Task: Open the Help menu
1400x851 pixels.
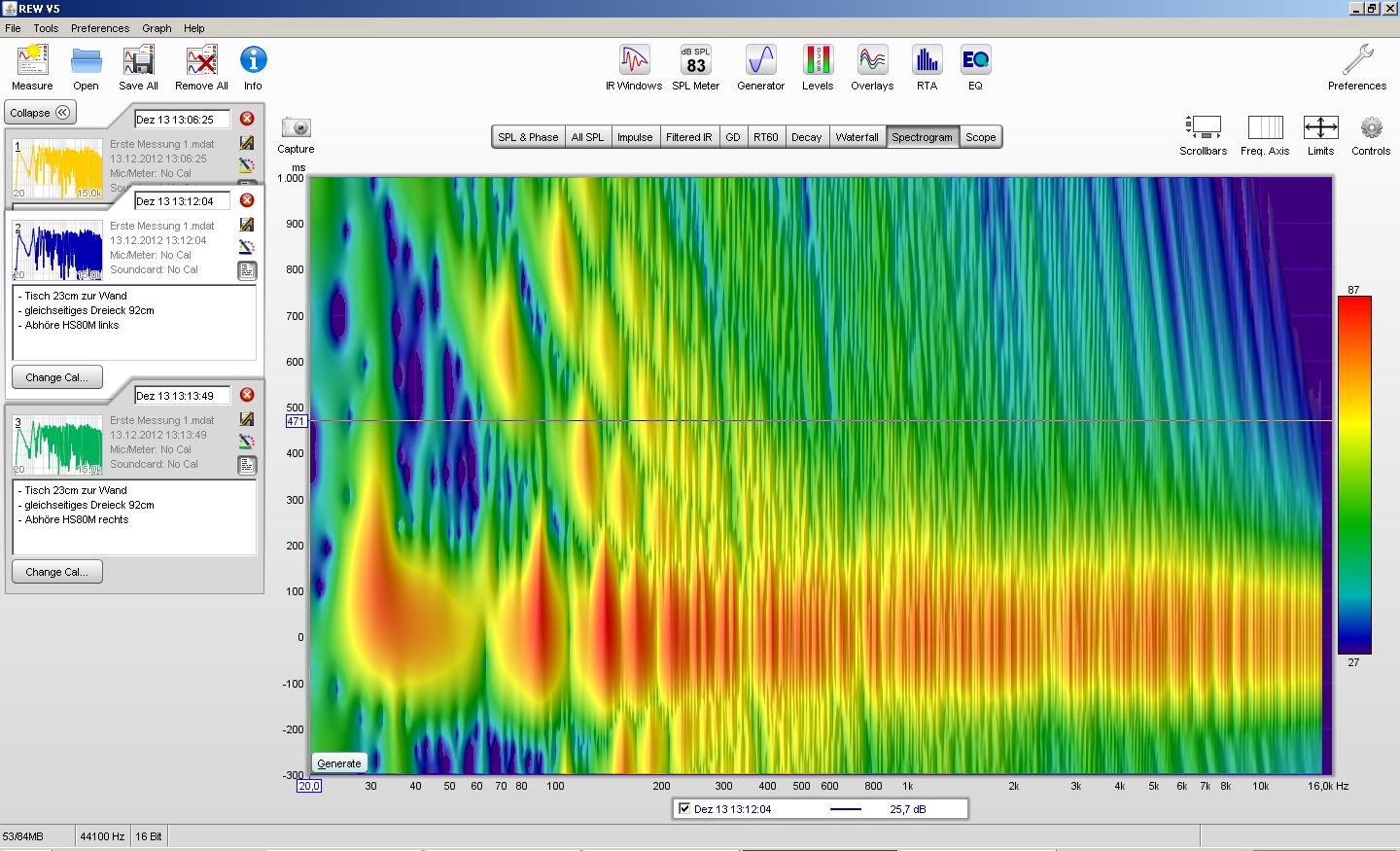Action: point(194,28)
